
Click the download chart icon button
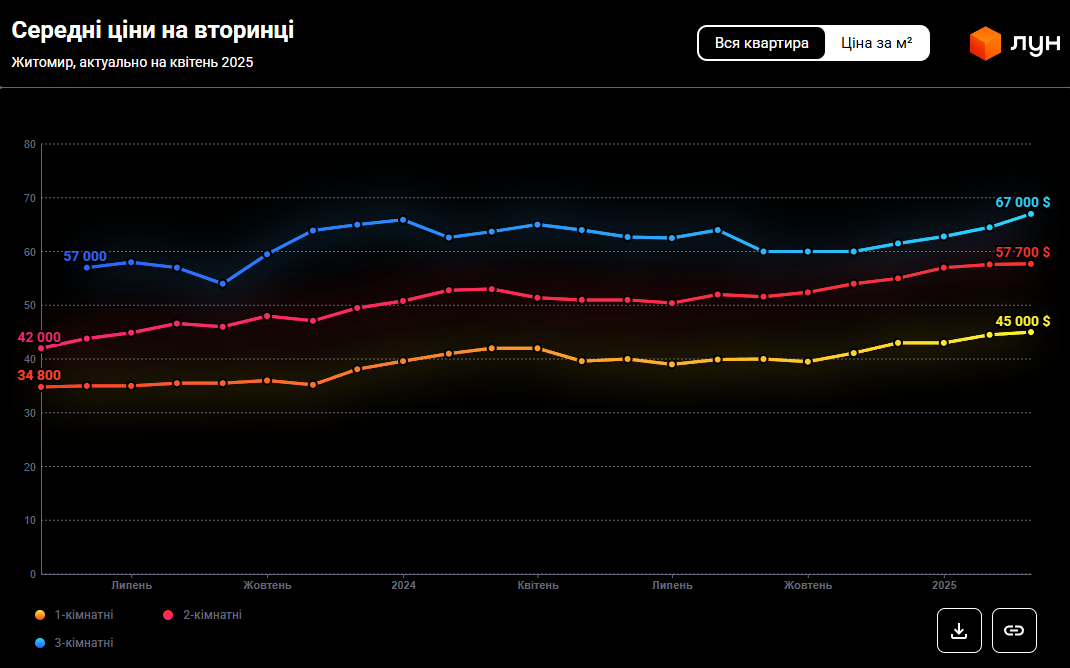[959, 630]
